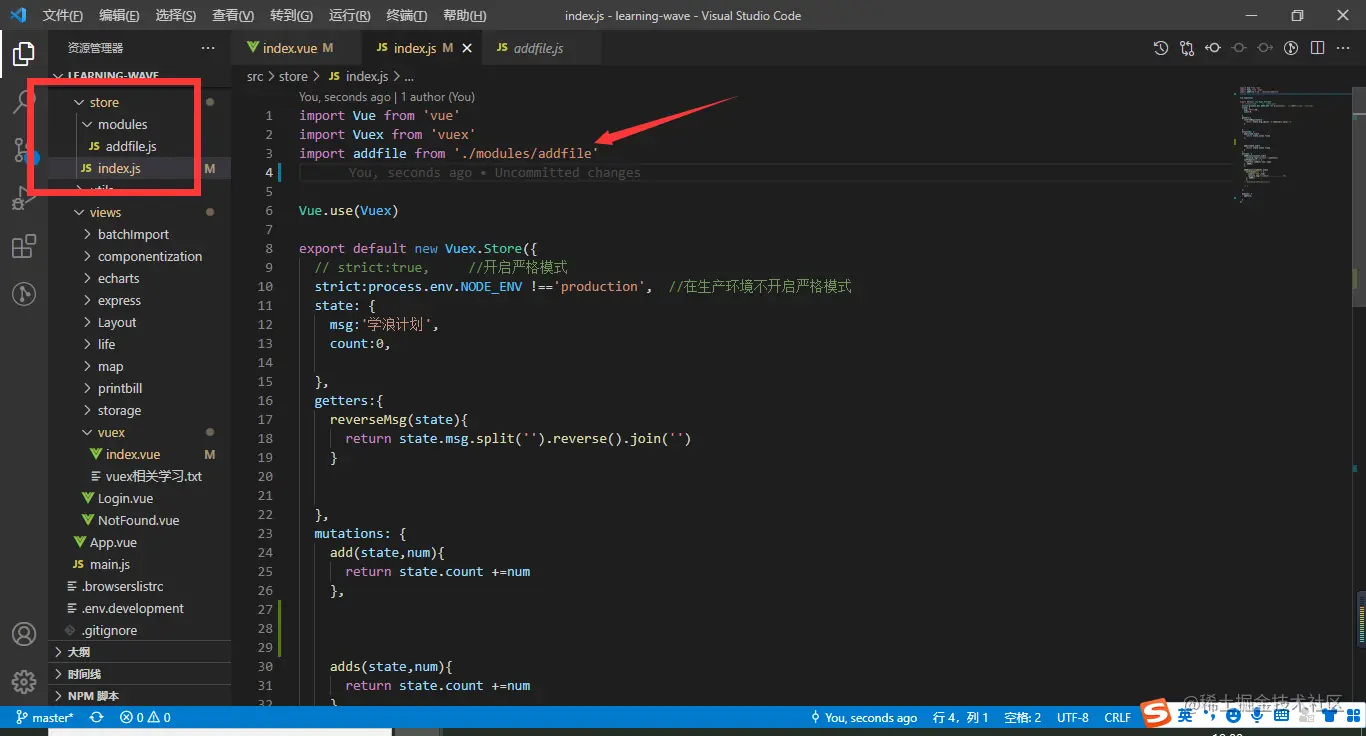Collapse the vuex folder
This screenshot has width=1366, height=736.
coord(111,432)
